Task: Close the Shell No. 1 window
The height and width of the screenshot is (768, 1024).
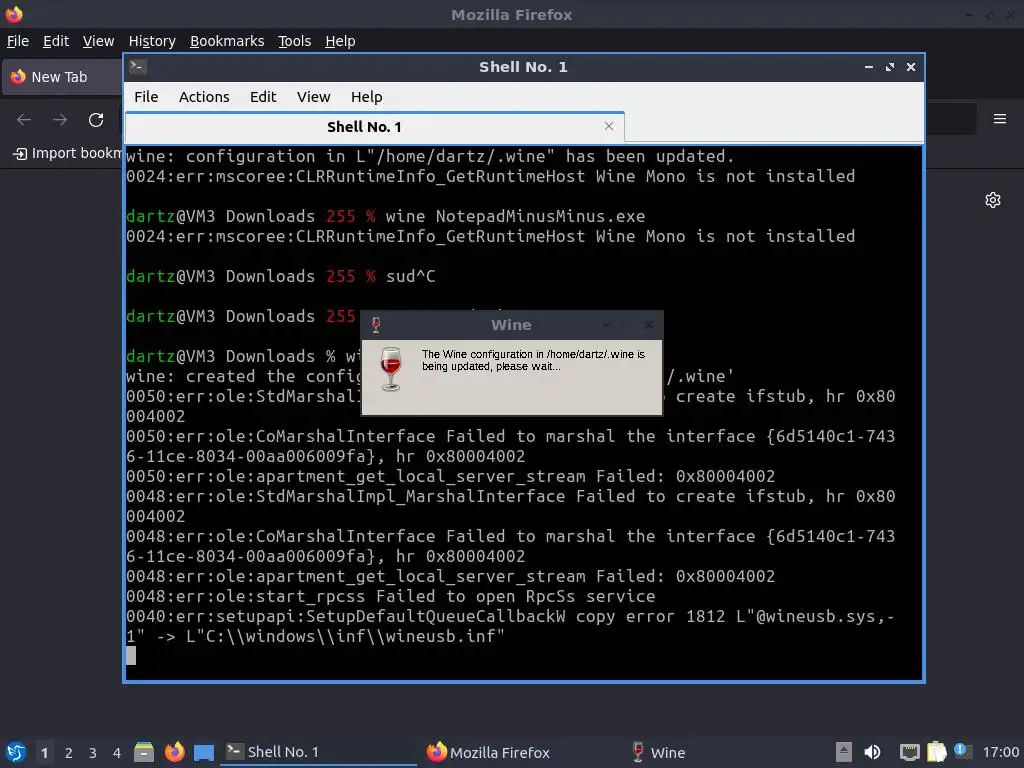Action: 911,67
